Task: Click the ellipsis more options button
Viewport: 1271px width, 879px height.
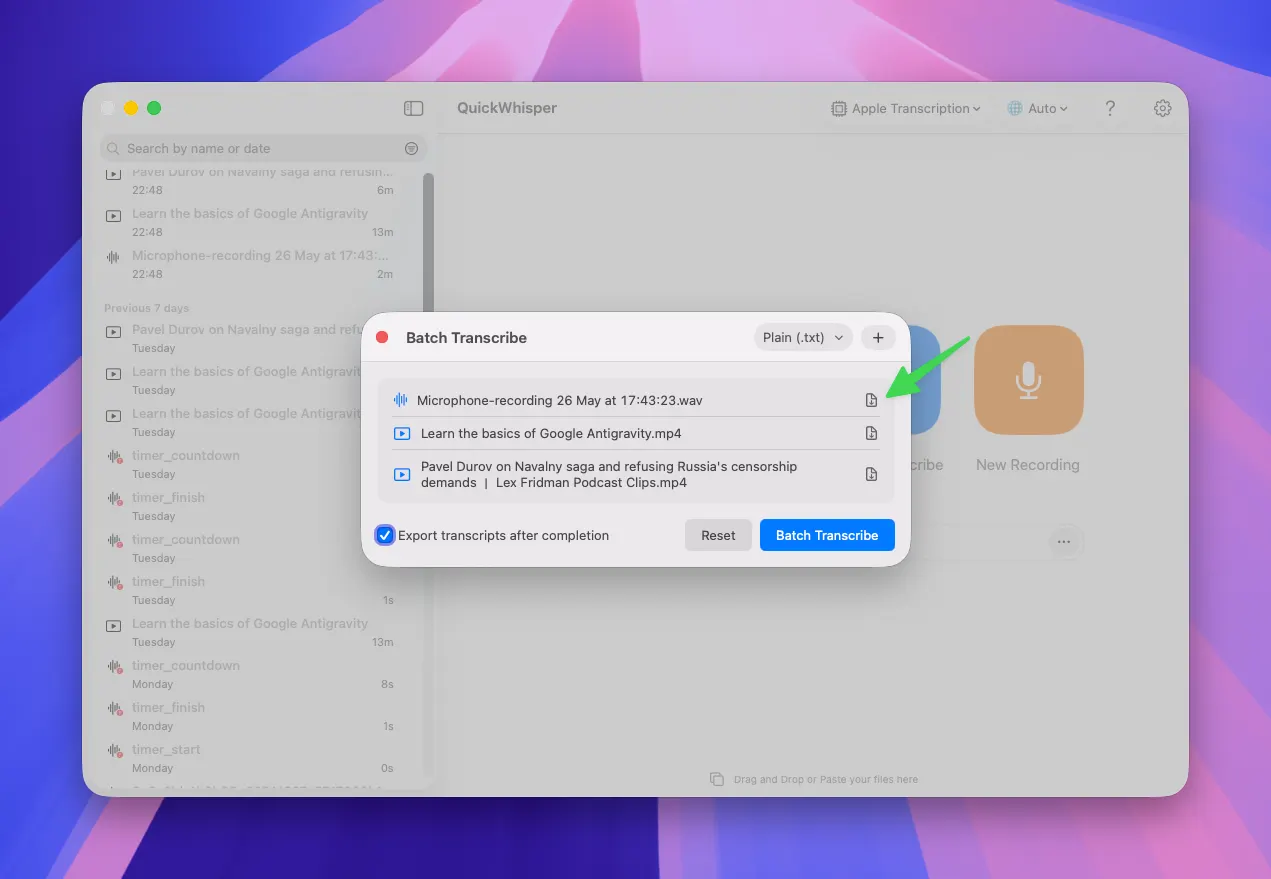Action: point(1063,542)
